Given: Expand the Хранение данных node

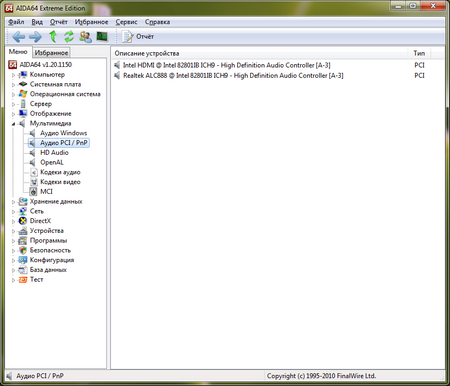Looking at the screenshot, I should (x=13, y=202).
